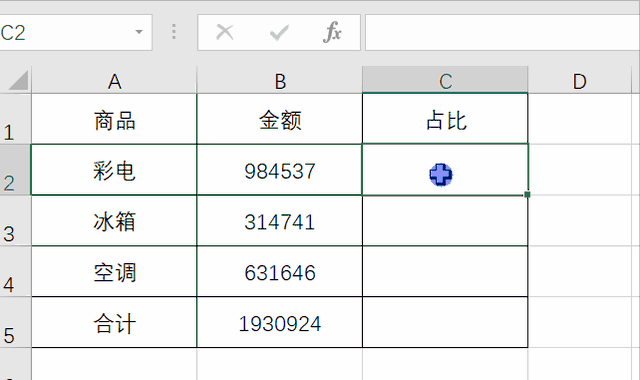Select column A header
Viewport: 640px width, 380px height.
click(114, 80)
